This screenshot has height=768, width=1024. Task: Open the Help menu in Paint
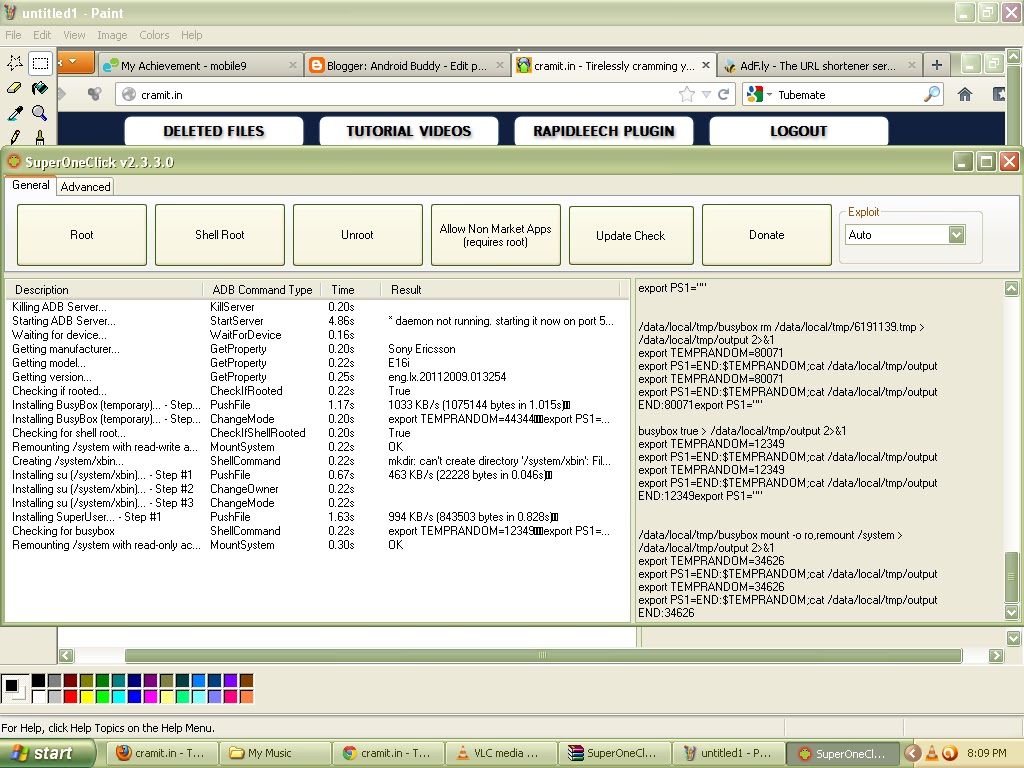point(191,35)
